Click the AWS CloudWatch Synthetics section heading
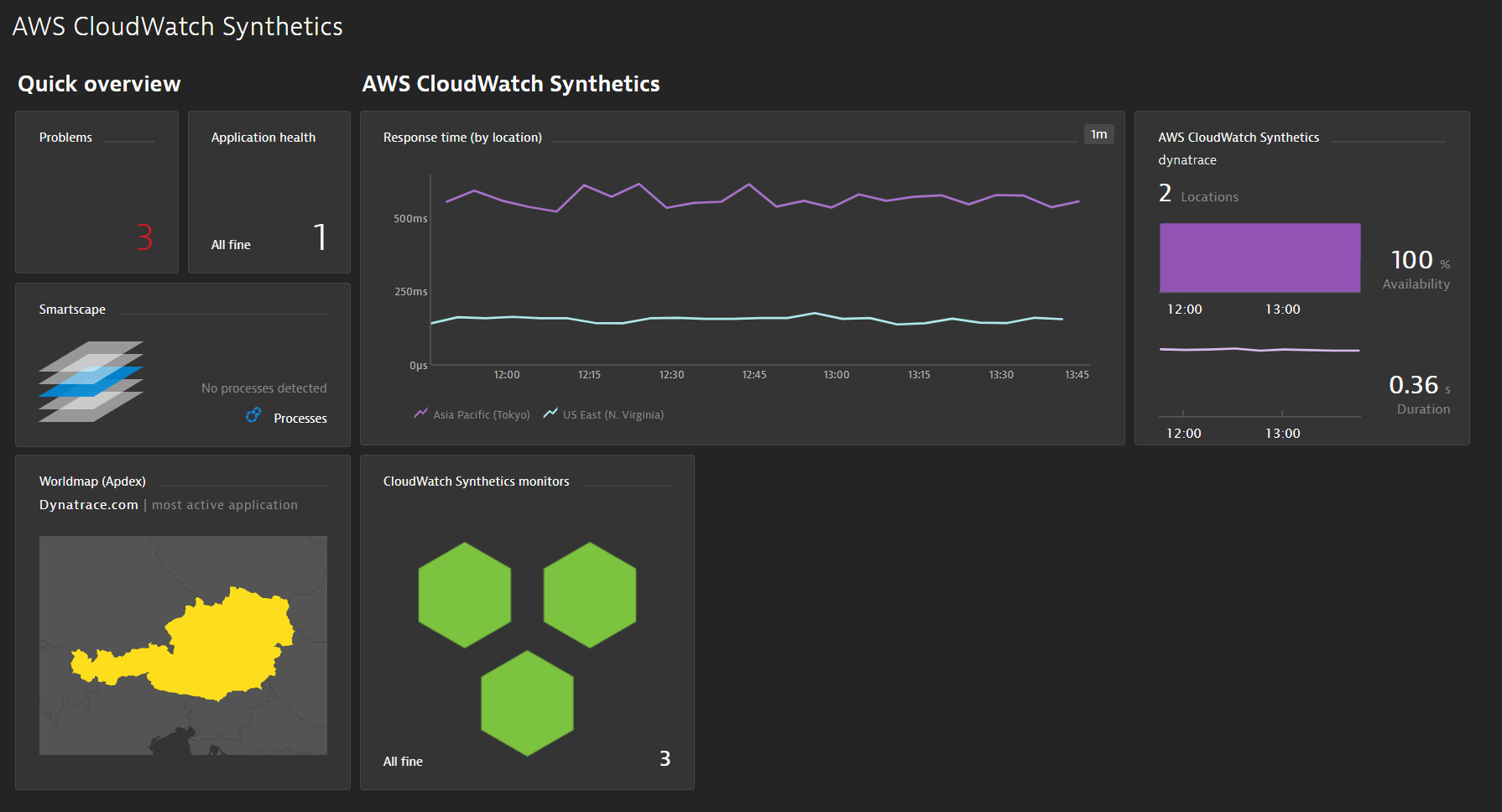Screen dimensions: 1502x812 [x=511, y=84]
